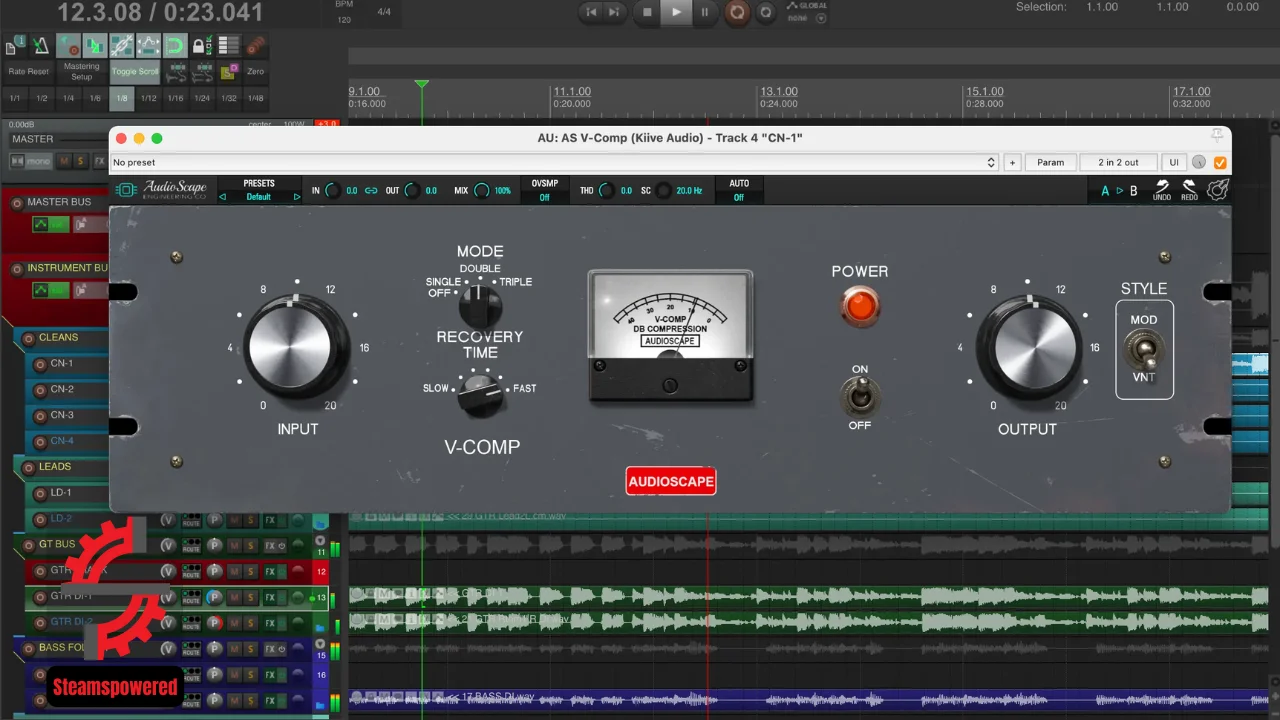Click the record arm circle on LD-1 track
Viewport: 1280px width, 720px height.
(x=41, y=492)
